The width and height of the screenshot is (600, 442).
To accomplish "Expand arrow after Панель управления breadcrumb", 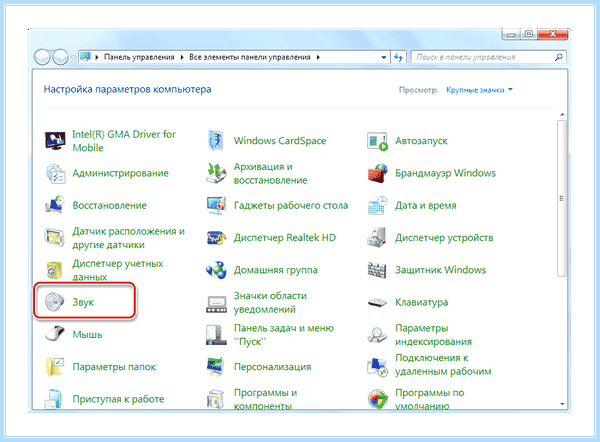I will (x=182, y=57).
